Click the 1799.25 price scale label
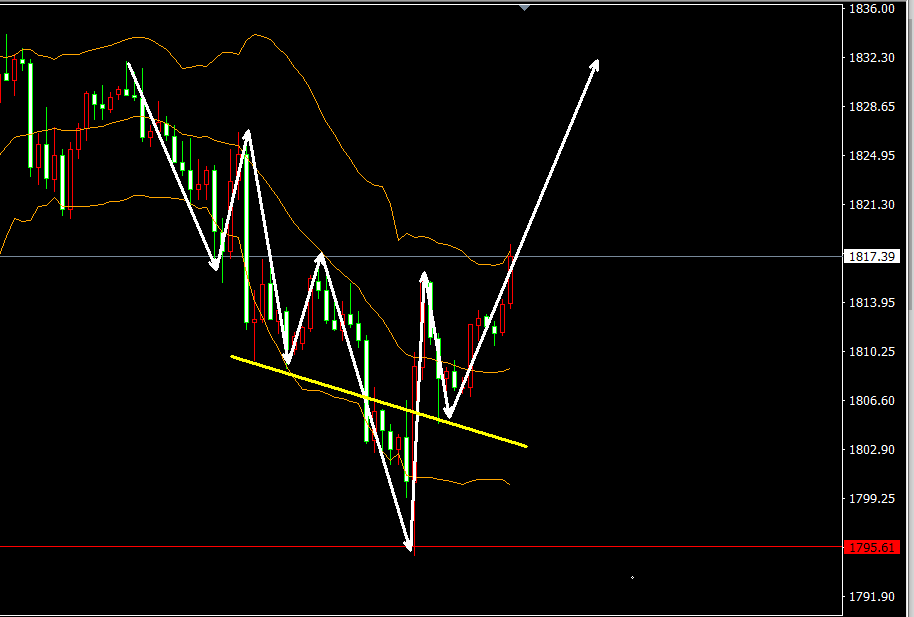The image size is (914, 617). point(871,499)
